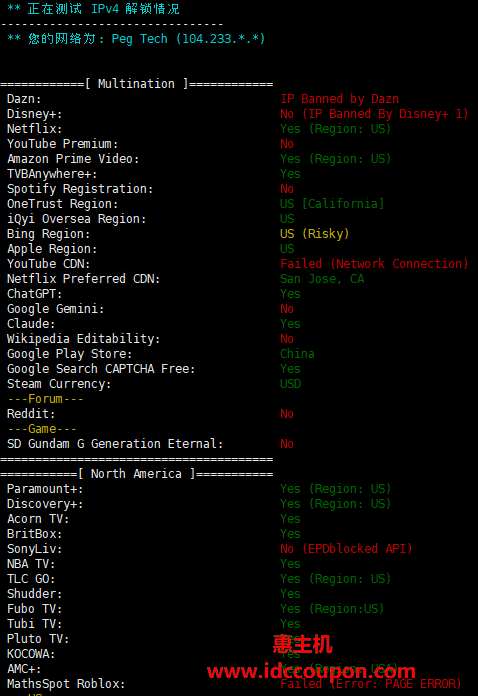
Task: Click the Game subsection label
Action: pyautogui.click(x=42, y=429)
